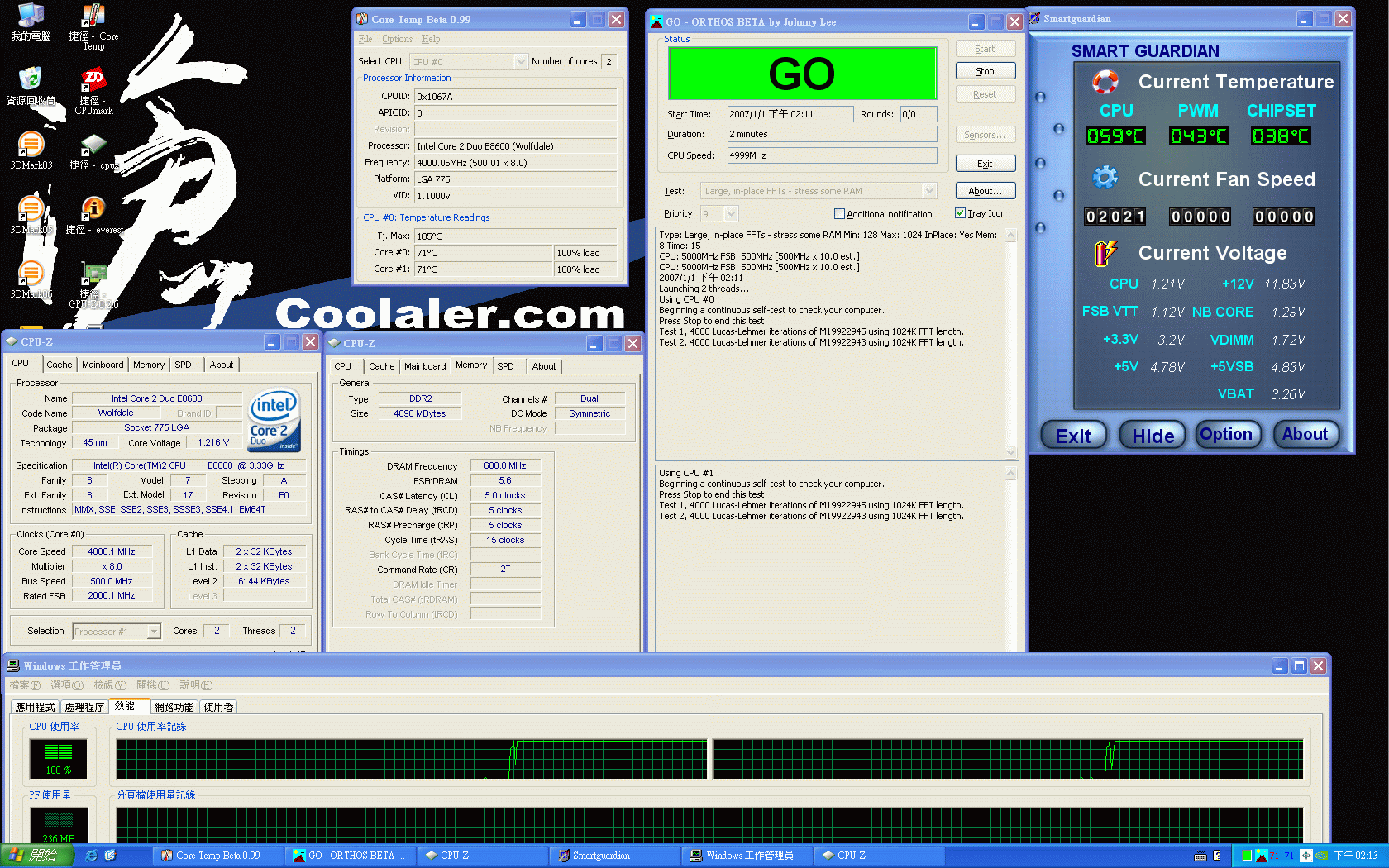Click the second Internet Explorer quick launch icon
1389x868 pixels.
click(x=110, y=856)
